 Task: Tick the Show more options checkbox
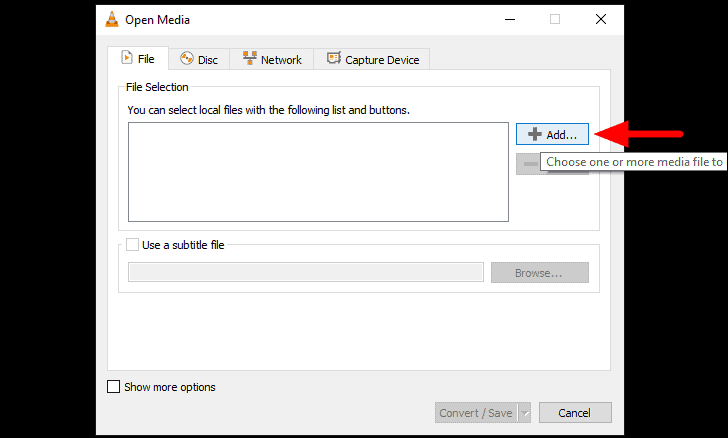click(x=113, y=386)
